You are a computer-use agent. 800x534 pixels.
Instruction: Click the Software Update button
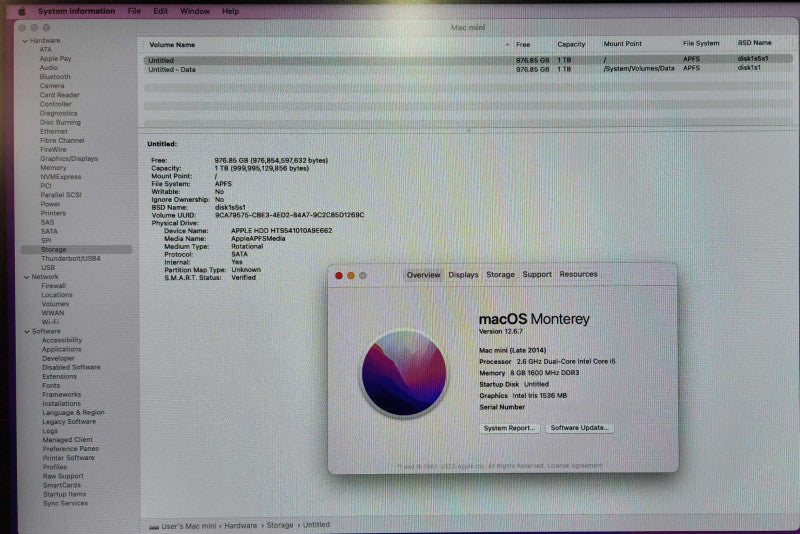click(580, 428)
